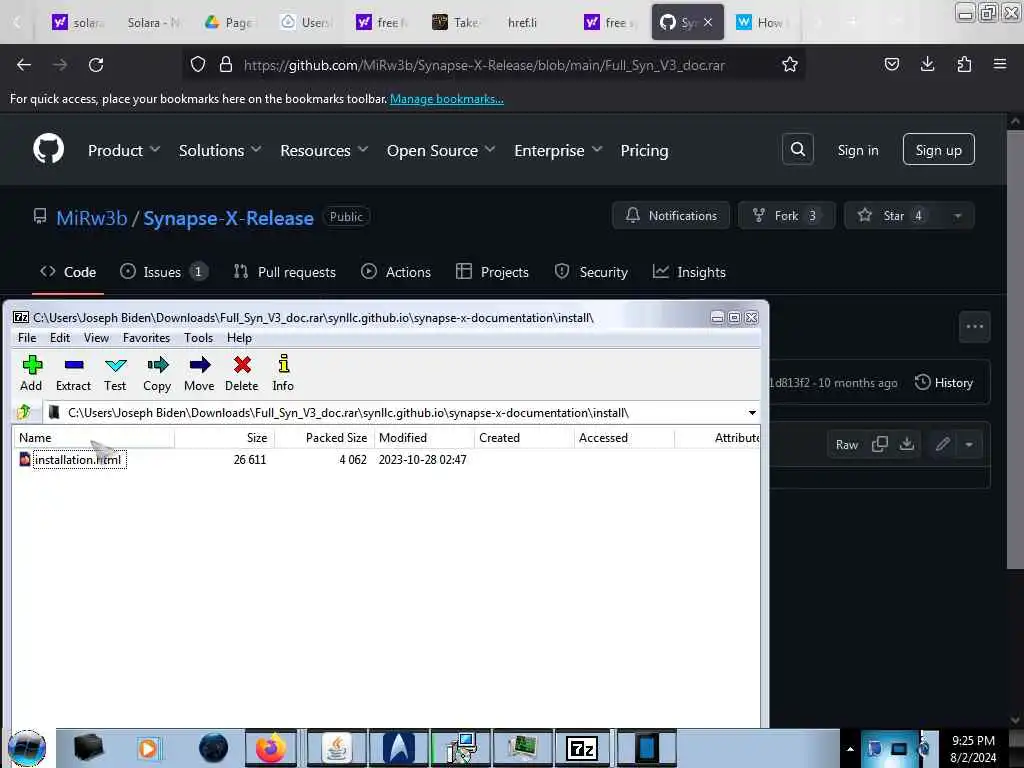The height and width of the screenshot is (768, 1024).
Task: Open the Projects tab
Action: tap(492, 272)
